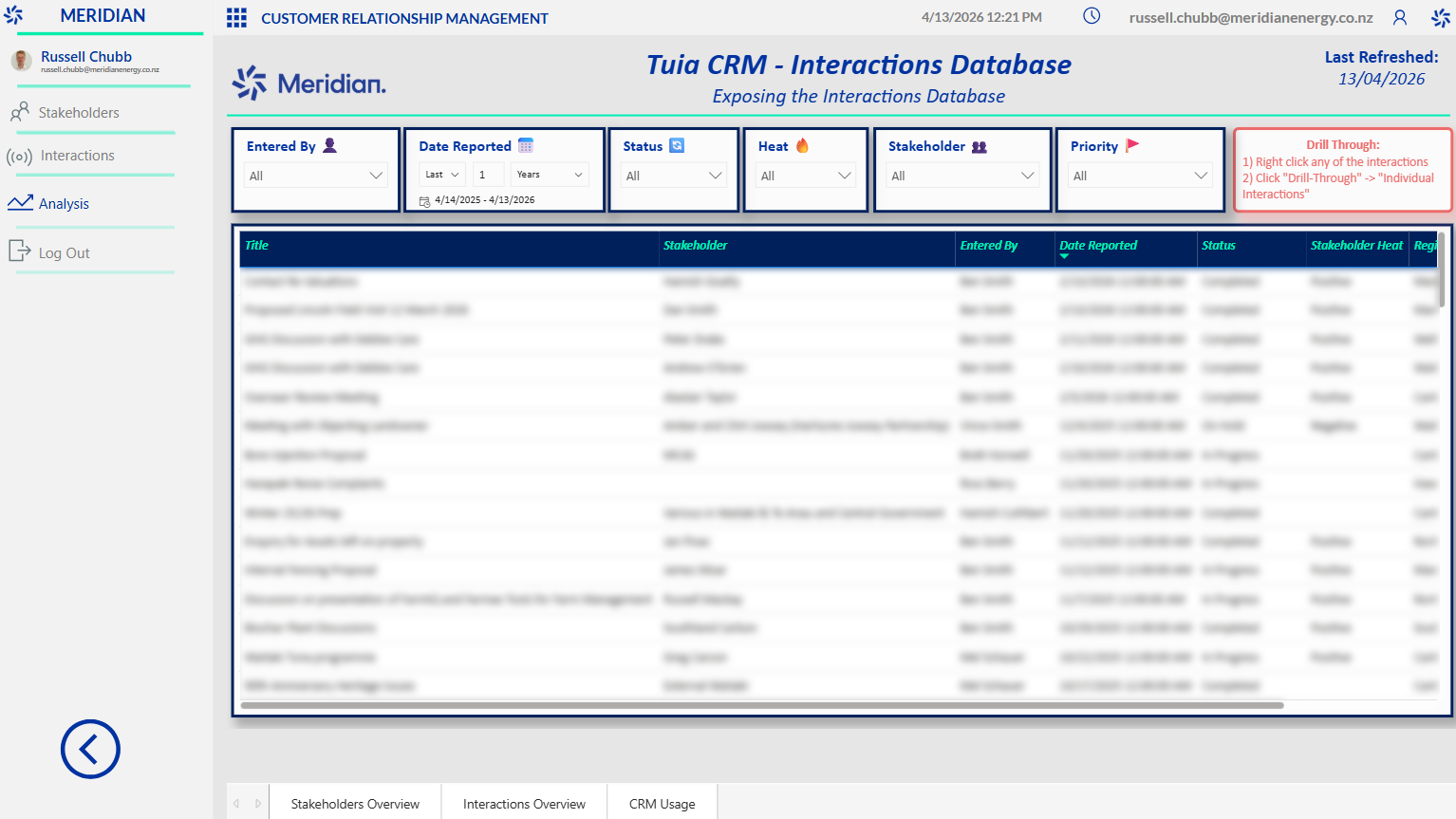
Task: Click the '4/14/2025 - 4/13/2026' date range text
Action: click(x=485, y=200)
